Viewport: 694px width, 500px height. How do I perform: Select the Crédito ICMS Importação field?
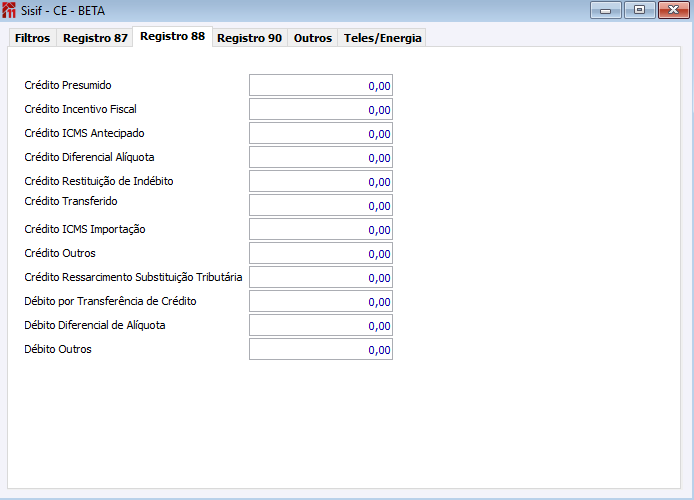pyautogui.click(x=321, y=229)
